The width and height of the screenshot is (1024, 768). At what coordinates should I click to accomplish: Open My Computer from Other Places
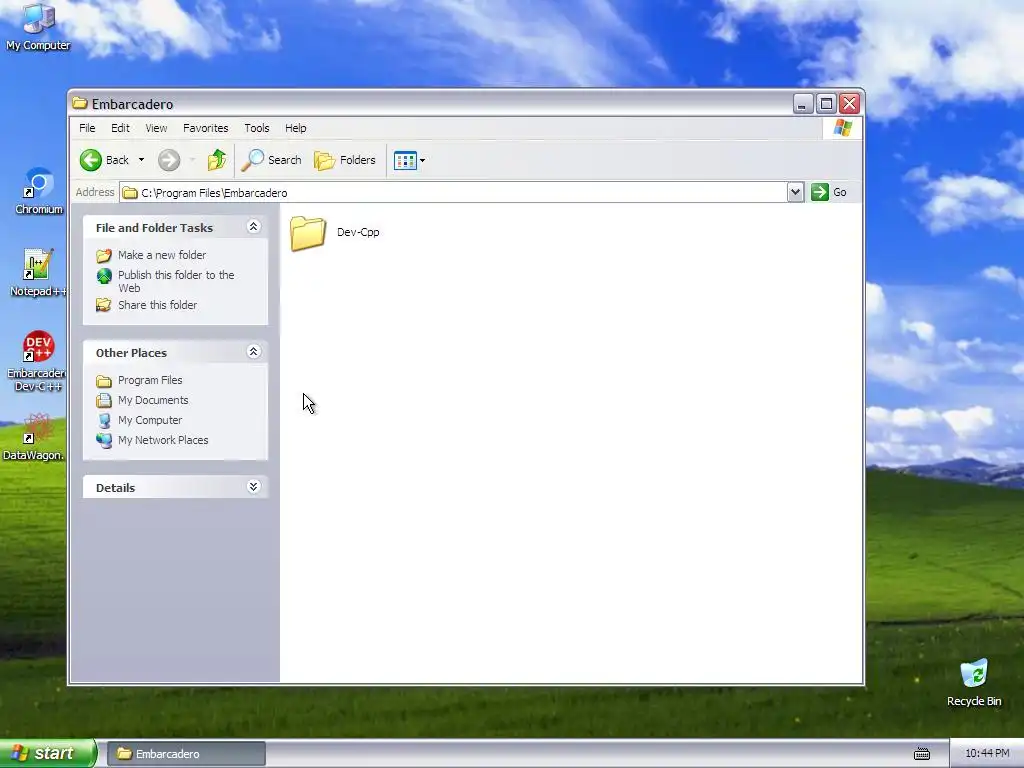click(150, 420)
